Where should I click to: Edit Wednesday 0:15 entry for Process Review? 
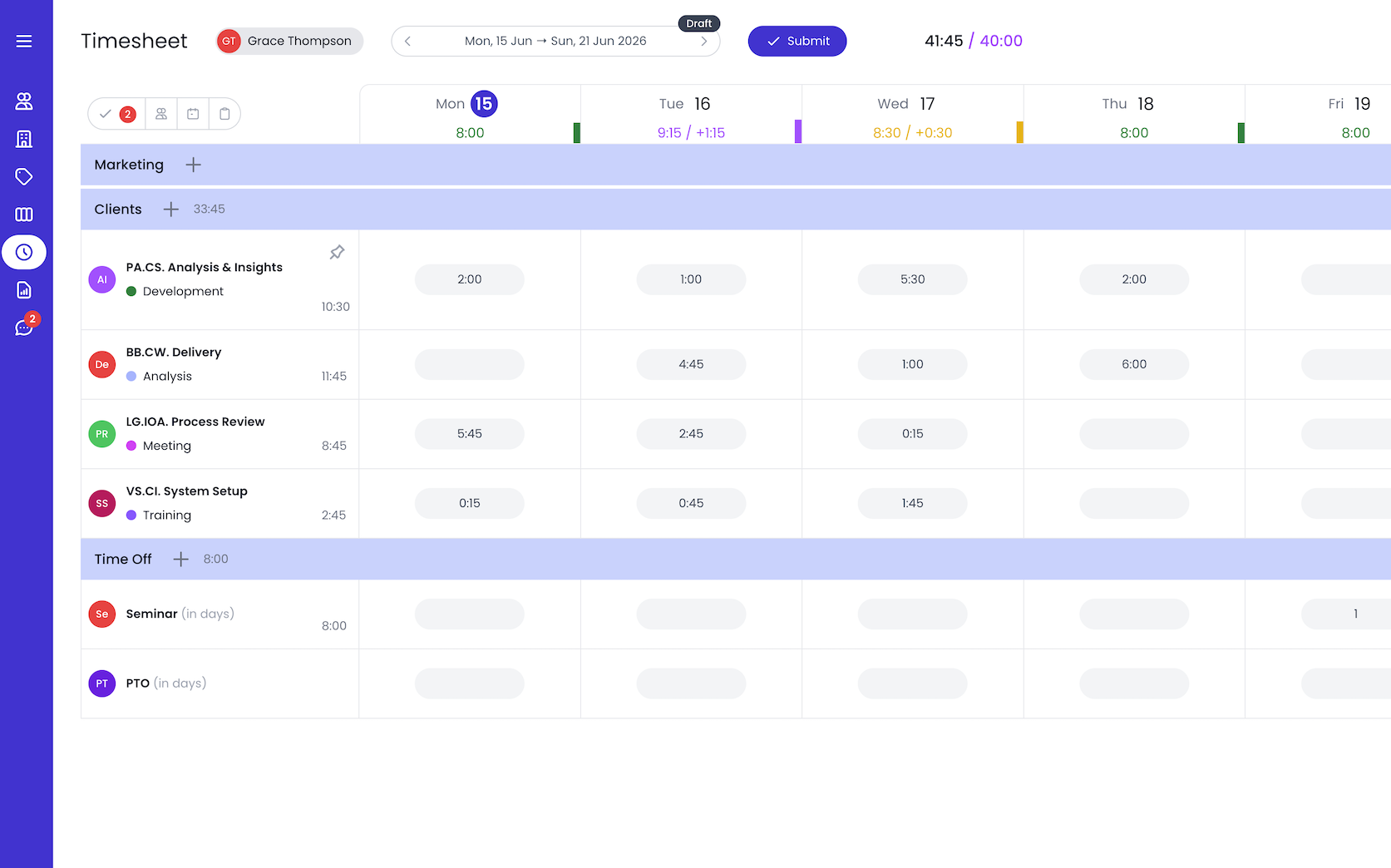click(913, 434)
